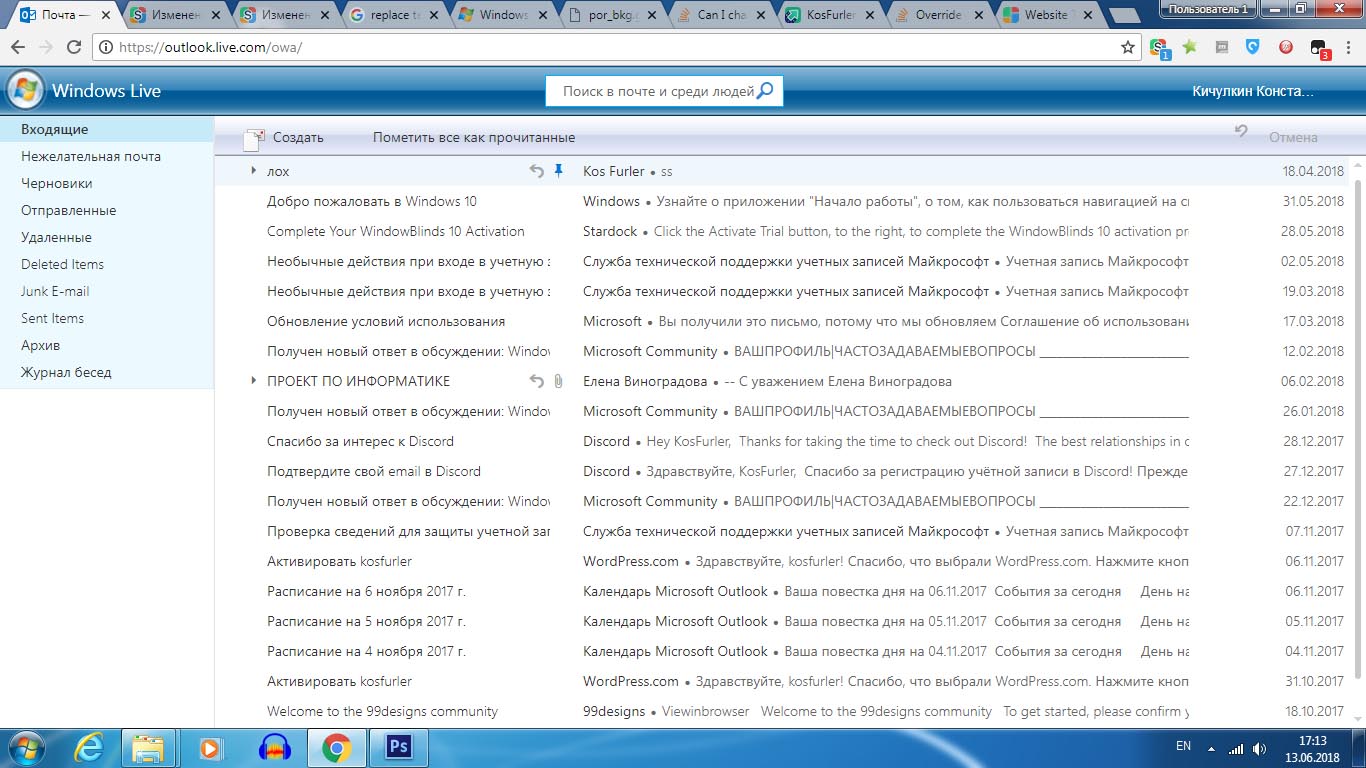Expand the "лох" conversation thread

point(253,171)
